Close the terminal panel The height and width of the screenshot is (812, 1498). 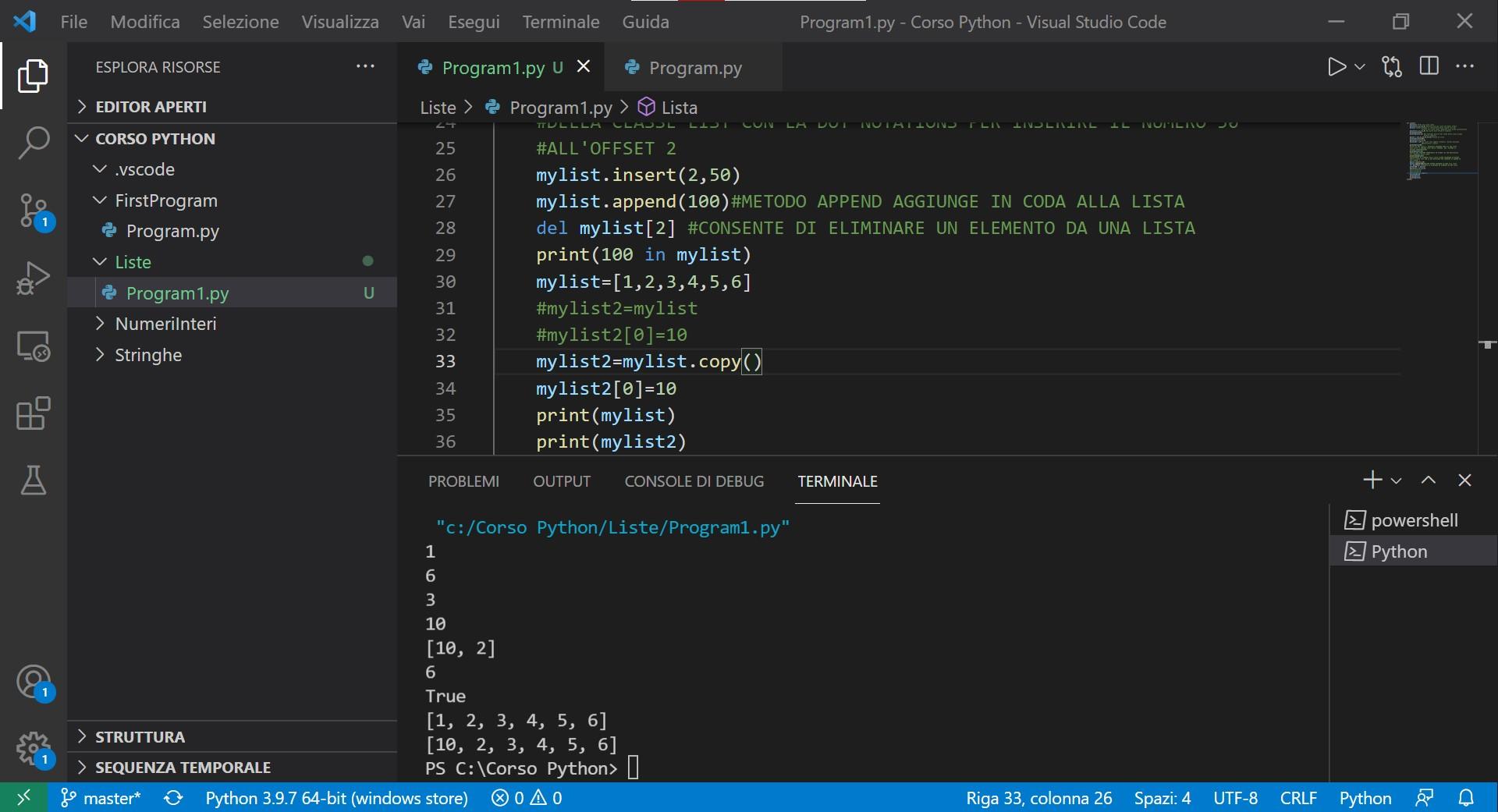click(x=1464, y=480)
